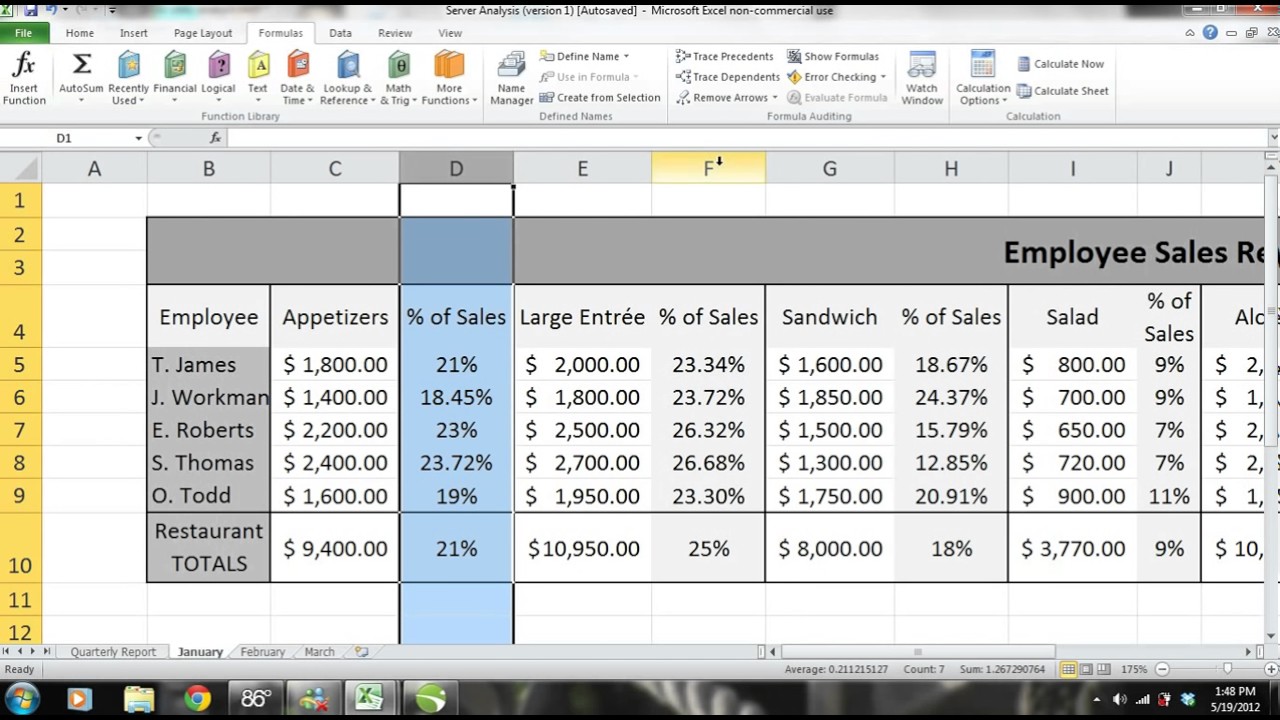This screenshot has height=720, width=1280.
Task: Click the AutoSum sigma icon
Action: click(x=82, y=65)
